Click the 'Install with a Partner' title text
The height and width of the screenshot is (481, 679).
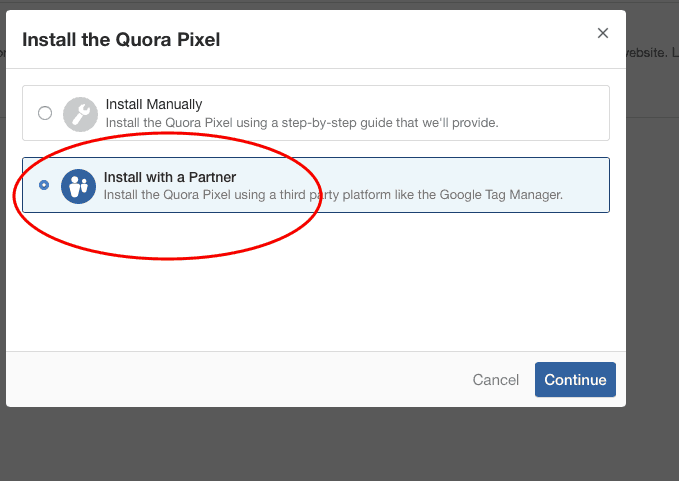[x=170, y=177]
